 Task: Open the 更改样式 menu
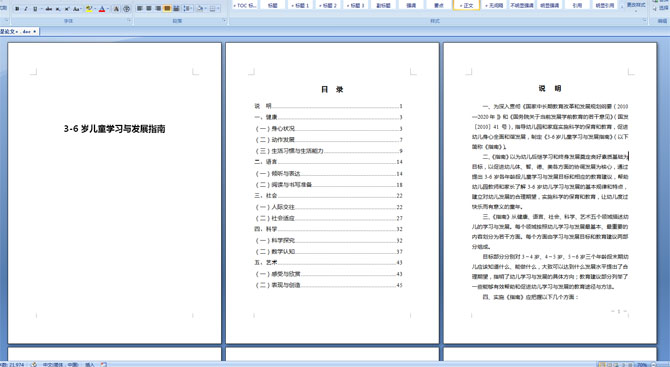(x=636, y=5)
